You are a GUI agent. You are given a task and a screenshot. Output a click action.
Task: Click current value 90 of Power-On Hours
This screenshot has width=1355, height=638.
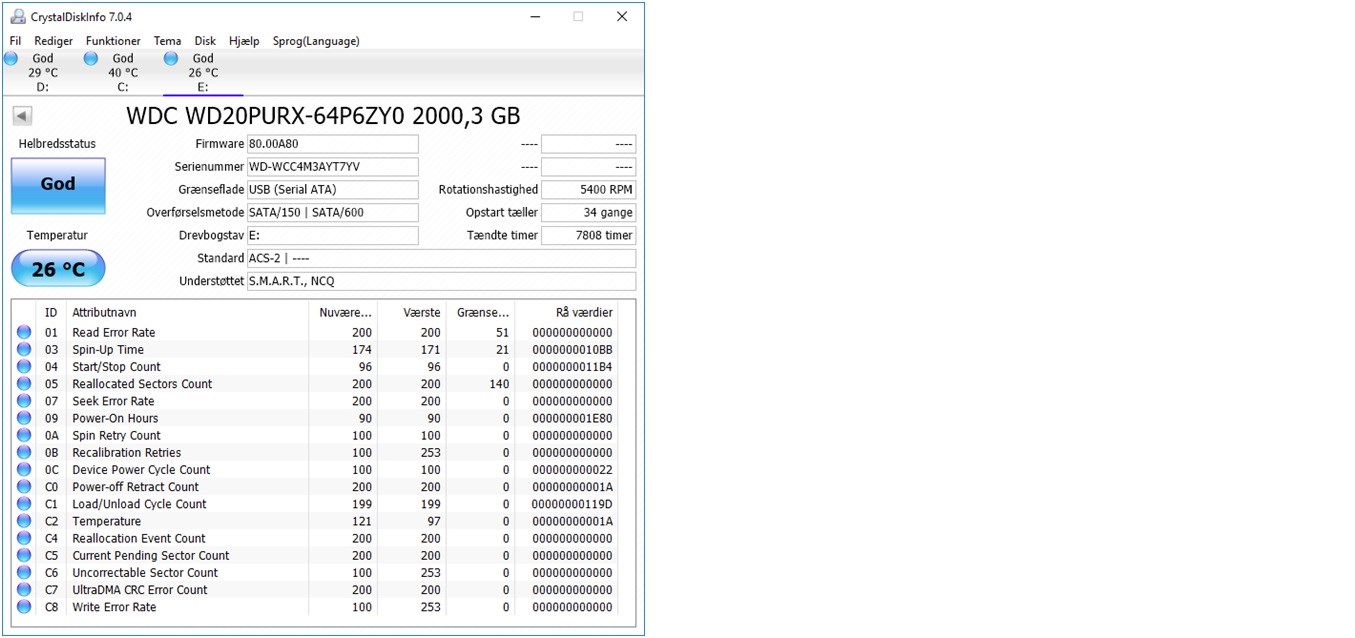(365, 418)
